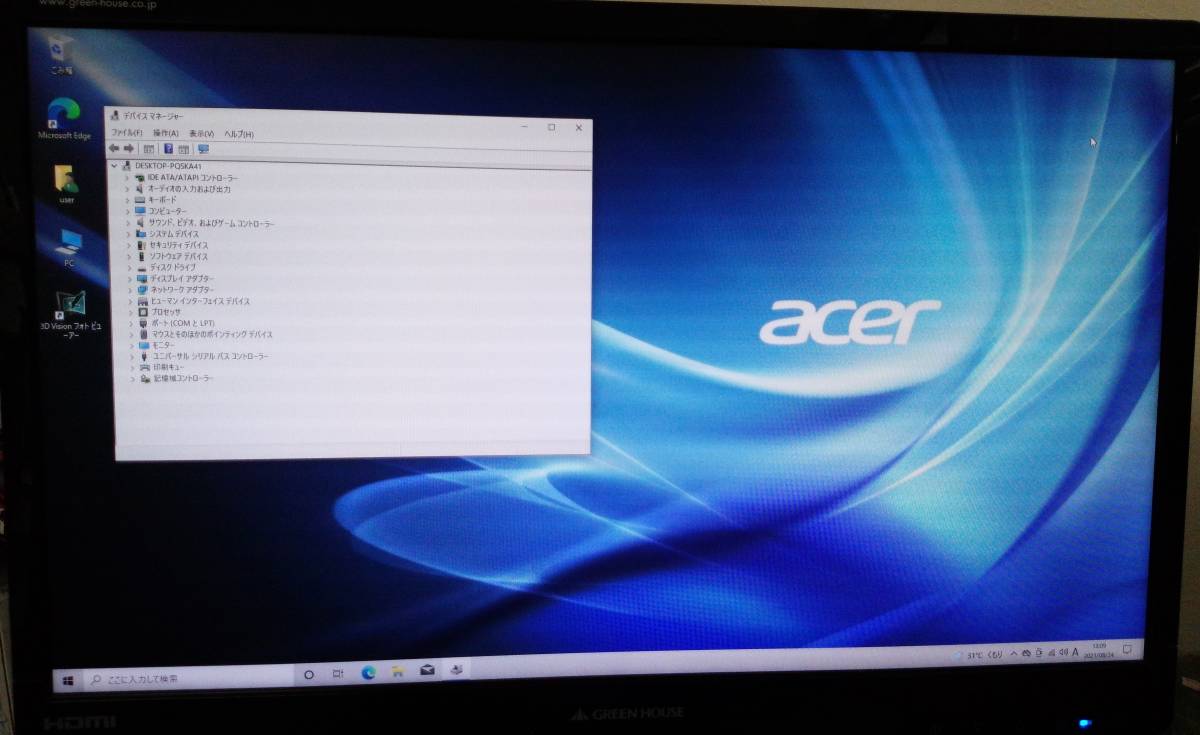The width and height of the screenshot is (1200, 735).
Task: Select the 3D Vision photo viewer shortcut
Action: pos(71,315)
